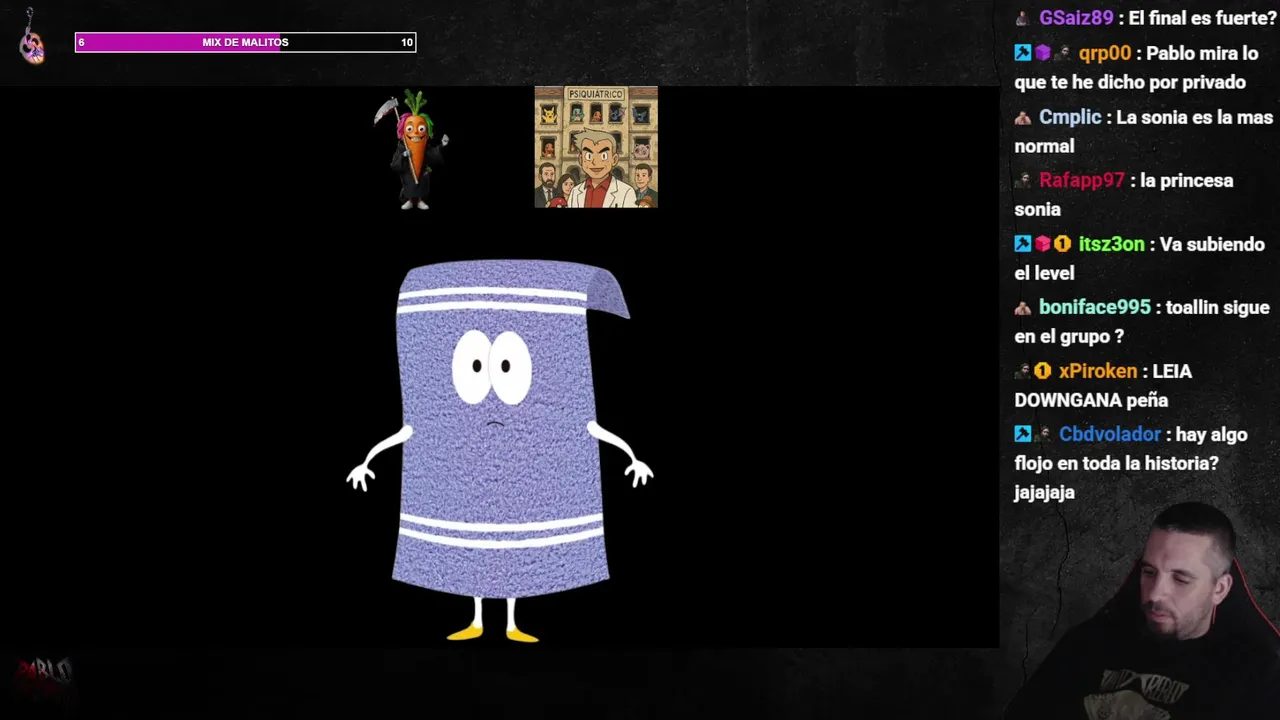Click the progress bar goal value 10

[x=407, y=42]
